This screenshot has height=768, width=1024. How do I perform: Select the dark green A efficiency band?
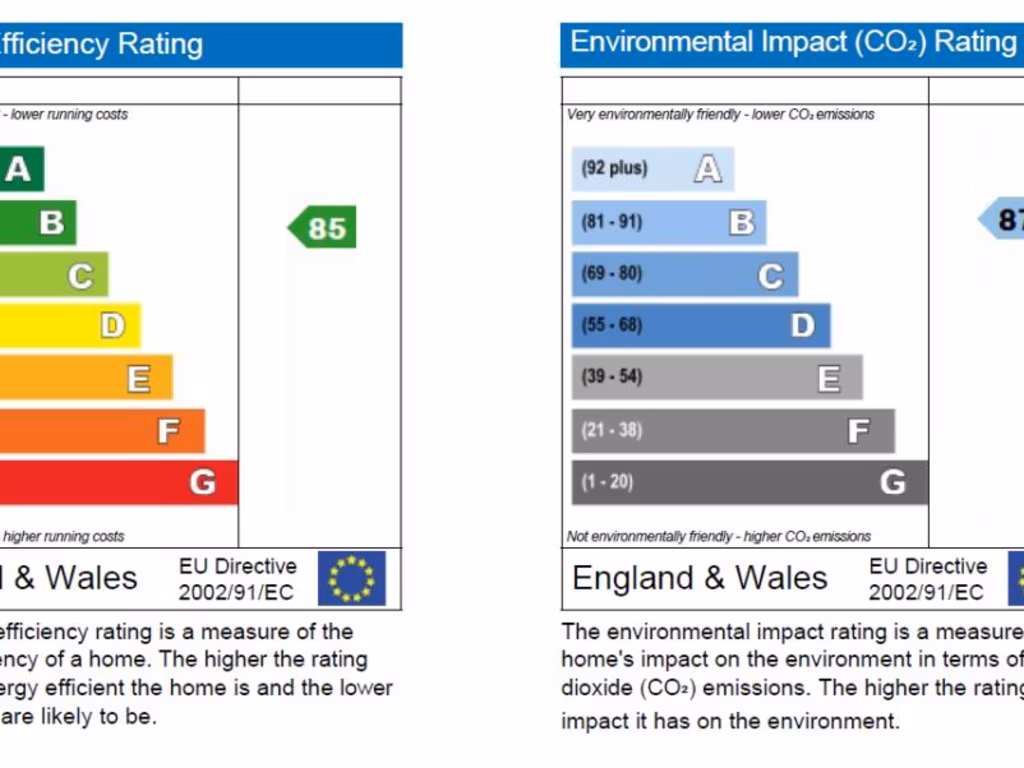click(x=20, y=169)
